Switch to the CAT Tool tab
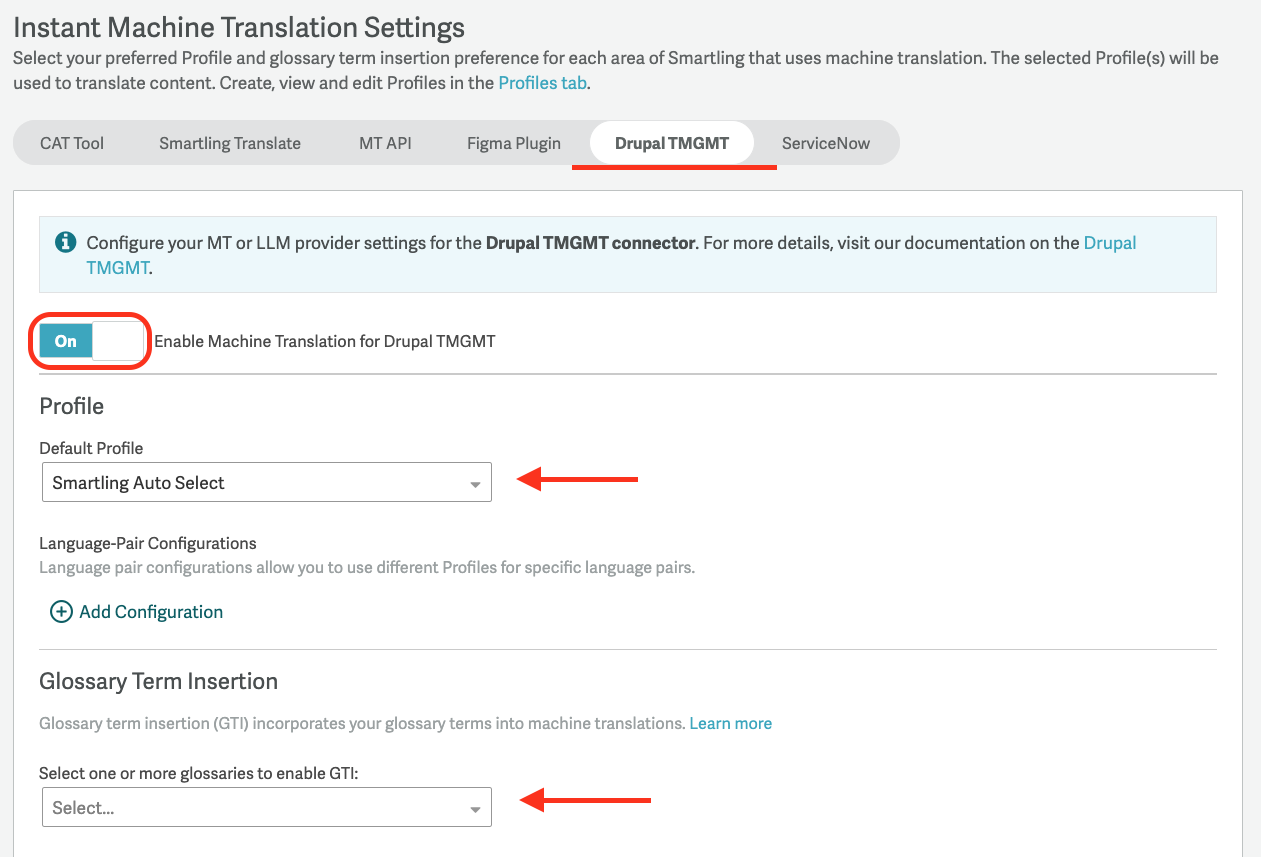The image size is (1261, 857). pyautogui.click(x=72, y=143)
